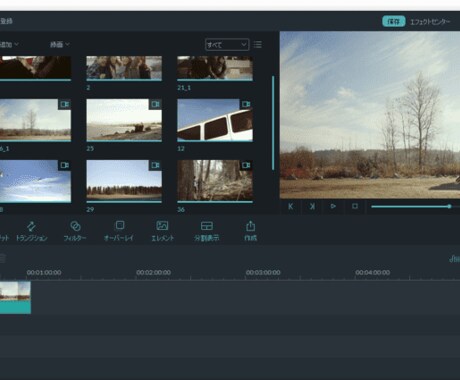Image resolution: width=460 pixels, height=380 pixels.
Task: Expand the 録画 (record) dropdown
Action: (60, 44)
